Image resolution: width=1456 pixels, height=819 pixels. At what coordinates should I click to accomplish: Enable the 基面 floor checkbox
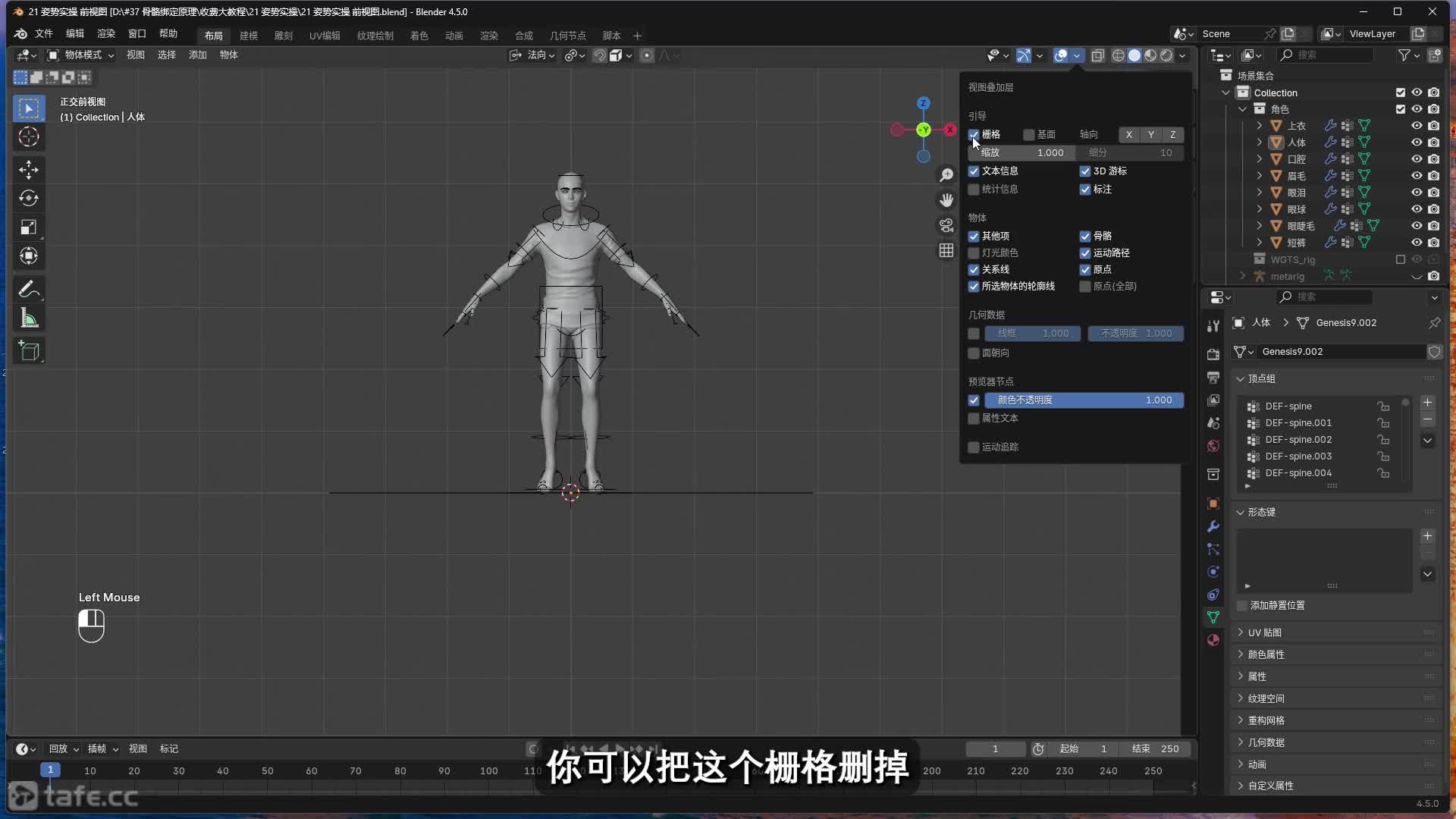[1029, 135]
